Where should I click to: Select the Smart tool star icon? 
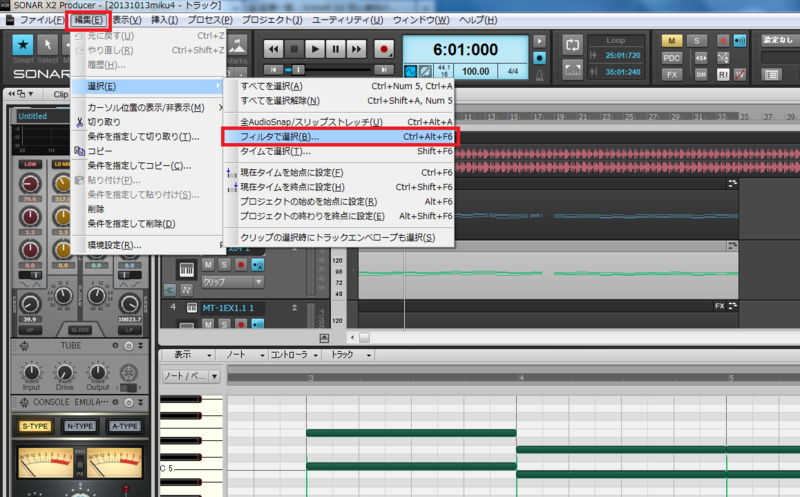point(23,45)
